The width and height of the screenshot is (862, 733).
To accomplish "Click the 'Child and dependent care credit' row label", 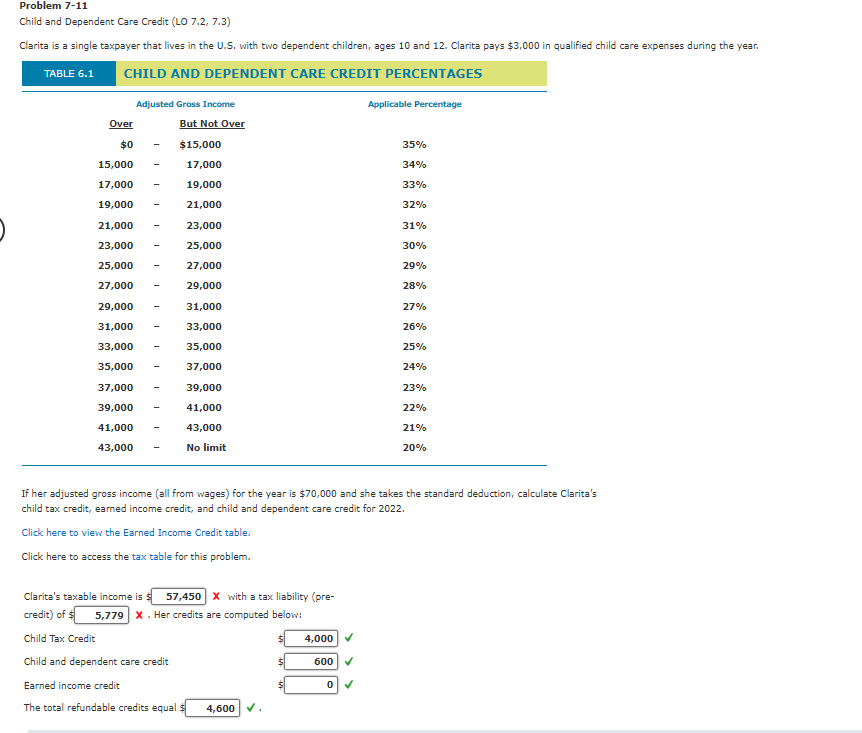I will tap(96, 662).
